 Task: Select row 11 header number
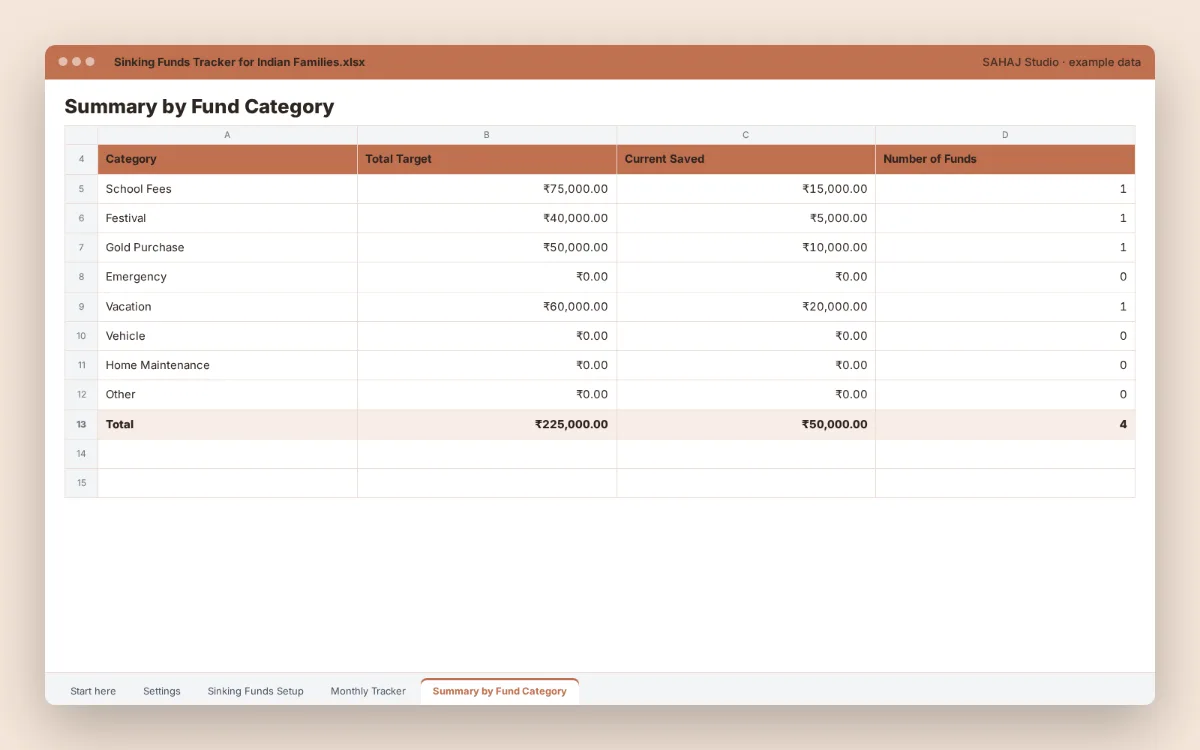(x=81, y=365)
